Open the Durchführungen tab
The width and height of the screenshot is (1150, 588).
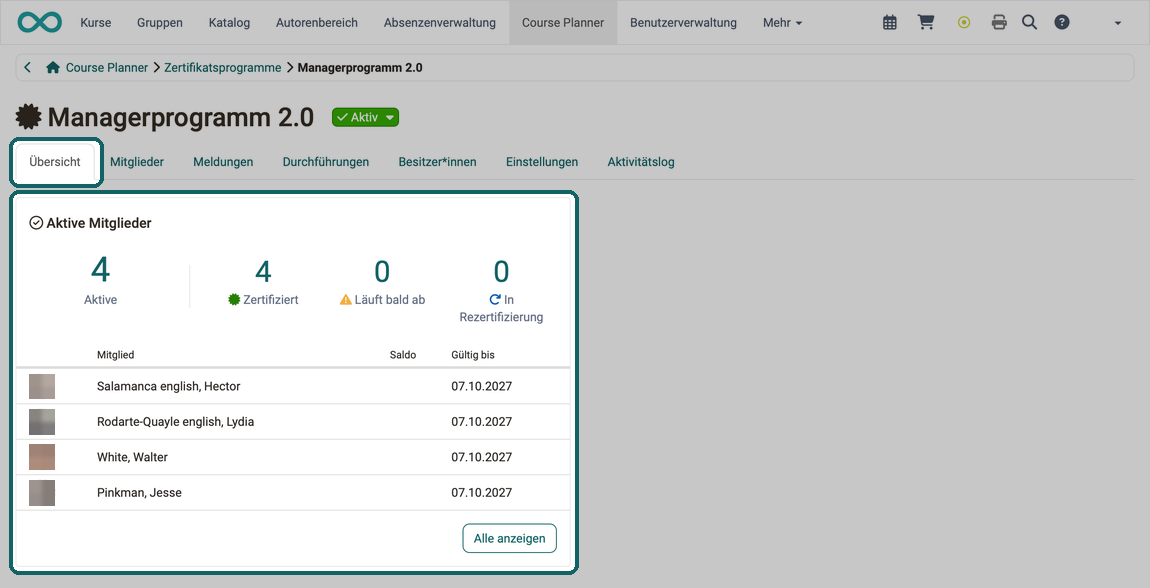(x=326, y=162)
